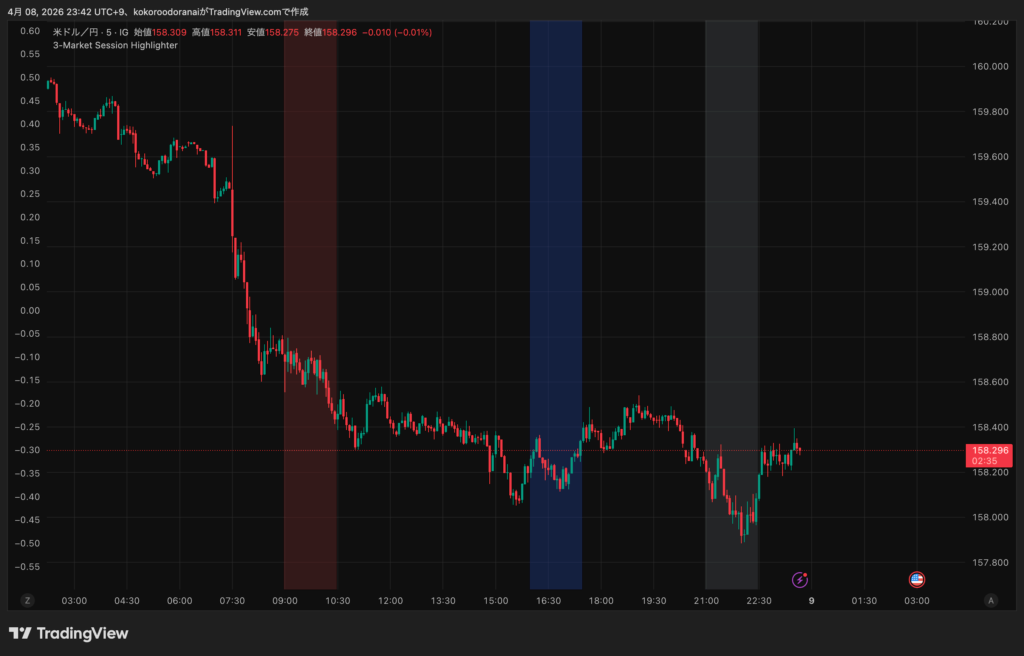Click the purple lightning event icon
The width and height of the screenshot is (1024, 656).
pyautogui.click(x=800, y=579)
